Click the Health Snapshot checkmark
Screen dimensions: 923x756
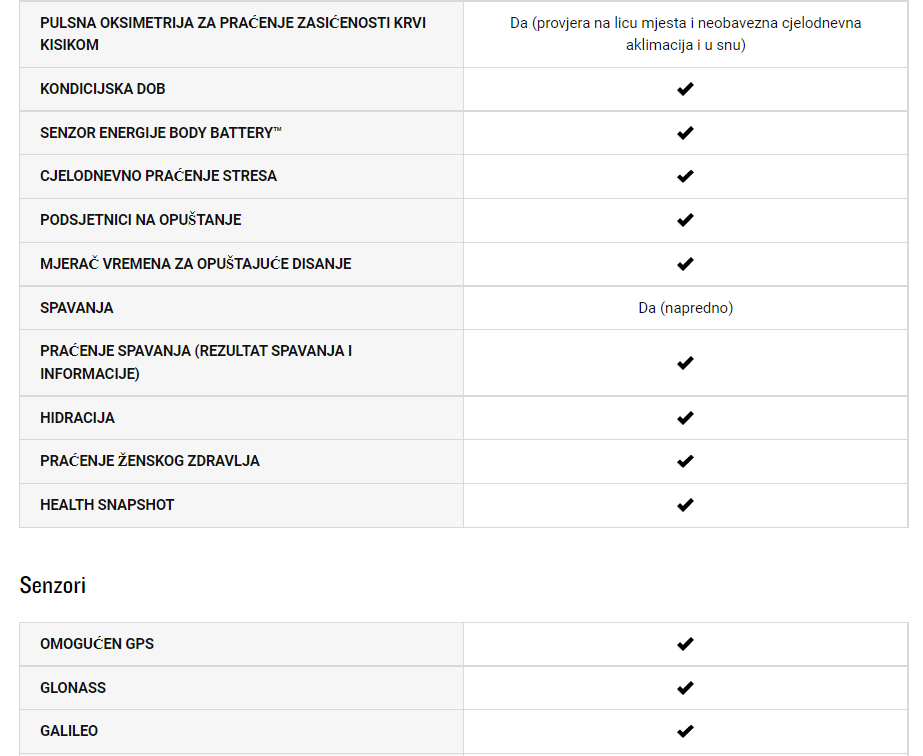click(685, 505)
